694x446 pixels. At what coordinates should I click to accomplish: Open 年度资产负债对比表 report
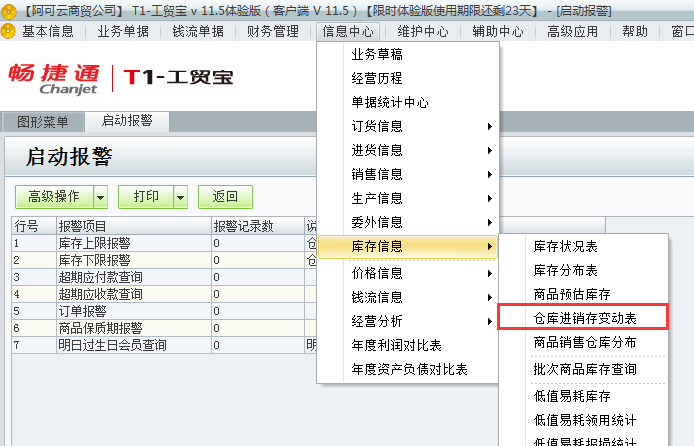[408, 369]
